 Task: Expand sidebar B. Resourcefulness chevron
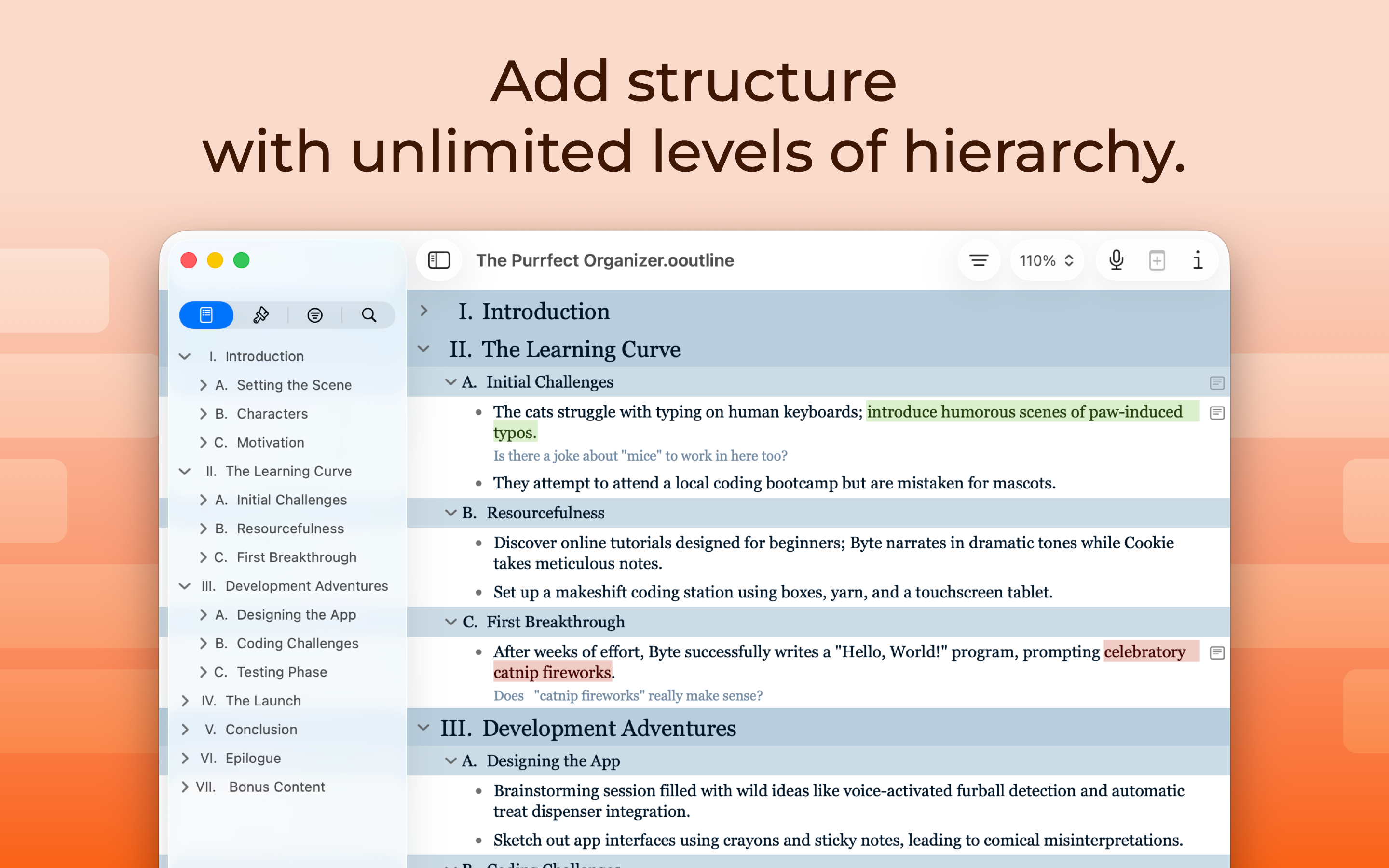203,529
